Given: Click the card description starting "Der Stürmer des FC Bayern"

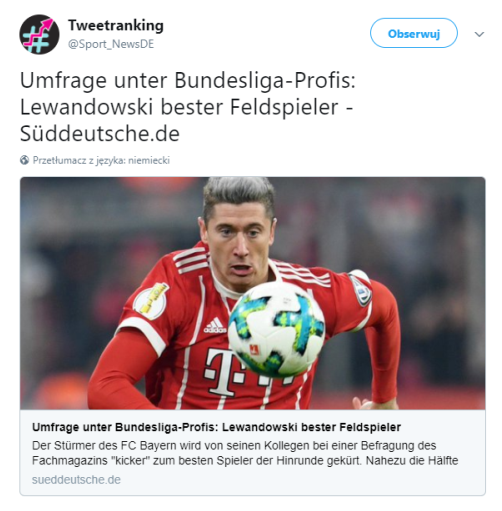Looking at the screenshot, I should 245,453.
